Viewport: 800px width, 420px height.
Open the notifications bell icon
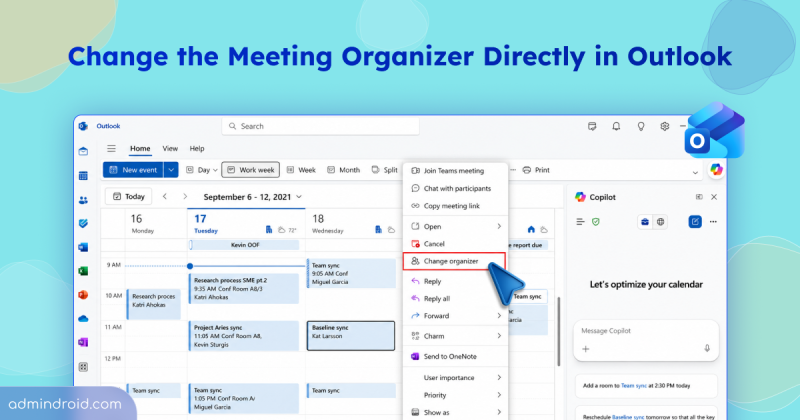tap(616, 126)
